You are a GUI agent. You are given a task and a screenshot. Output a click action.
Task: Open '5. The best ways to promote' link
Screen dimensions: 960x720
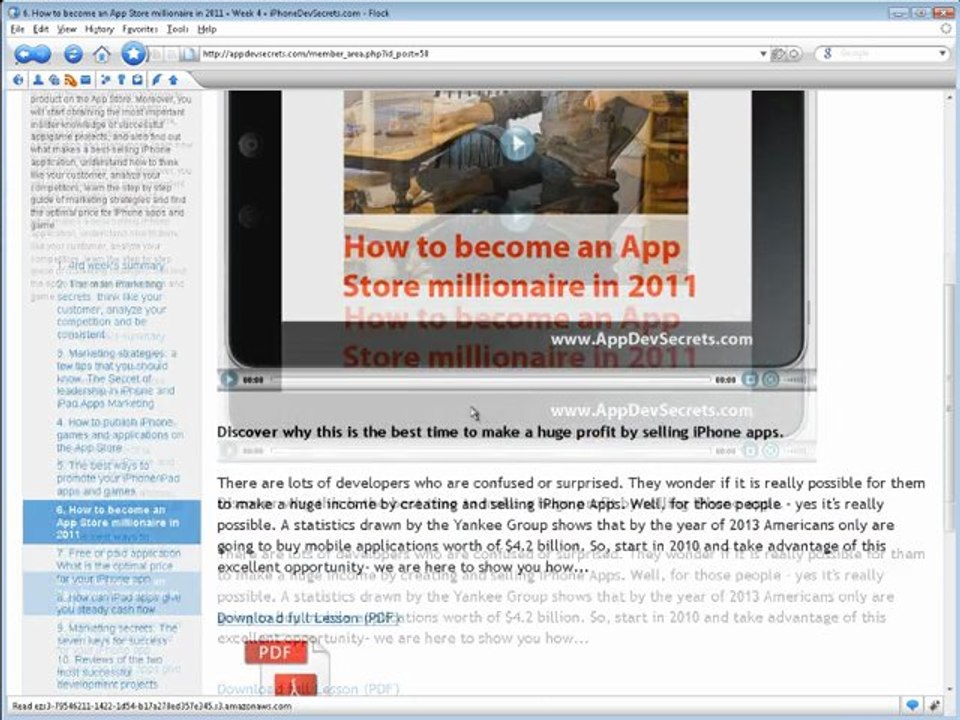coord(116,478)
